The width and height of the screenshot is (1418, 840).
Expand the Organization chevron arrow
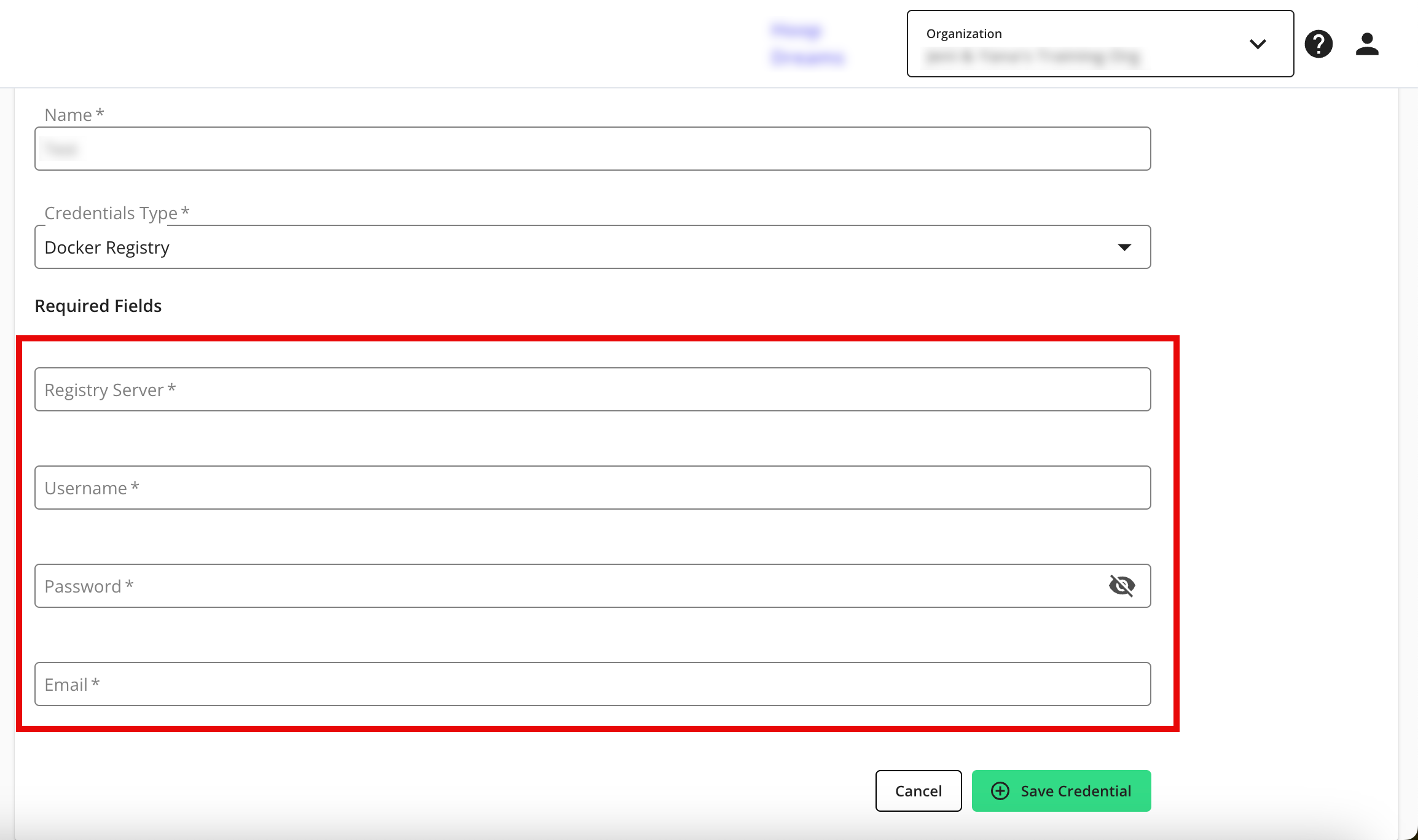pyautogui.click(x=1258, y=44)
